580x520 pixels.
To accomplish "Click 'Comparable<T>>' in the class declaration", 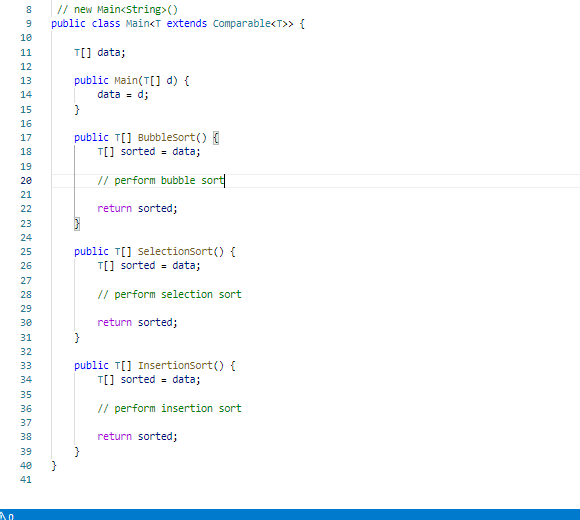I will tap(253, 24).
